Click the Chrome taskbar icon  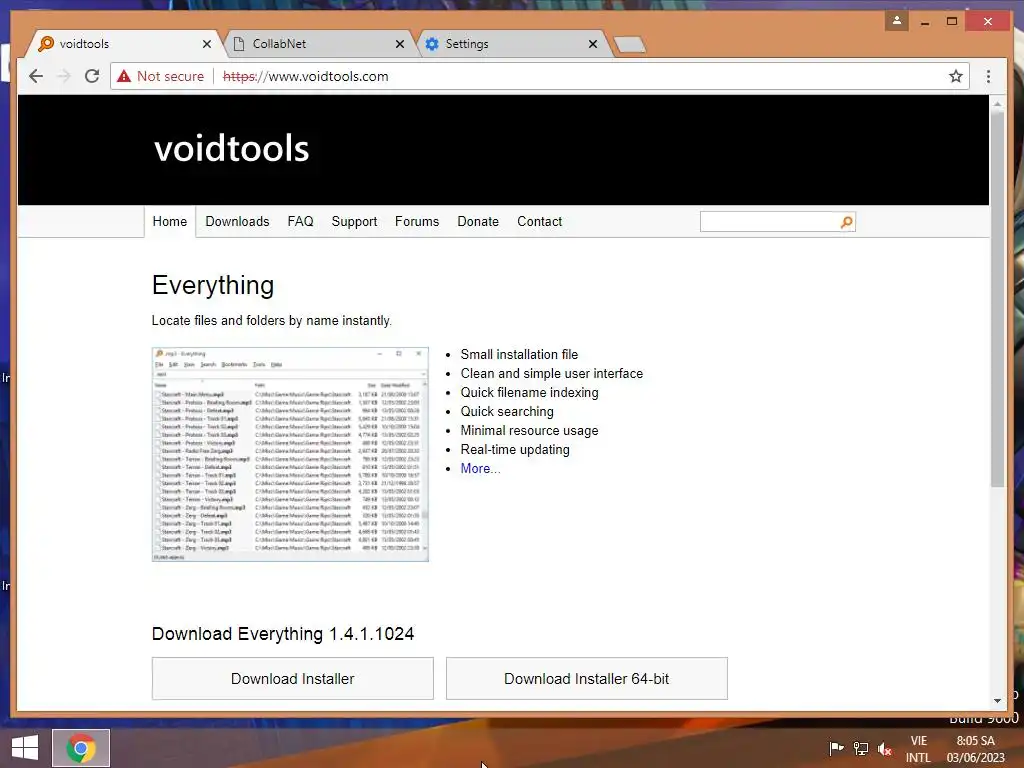pyautogui.click(x=81, y=748)
